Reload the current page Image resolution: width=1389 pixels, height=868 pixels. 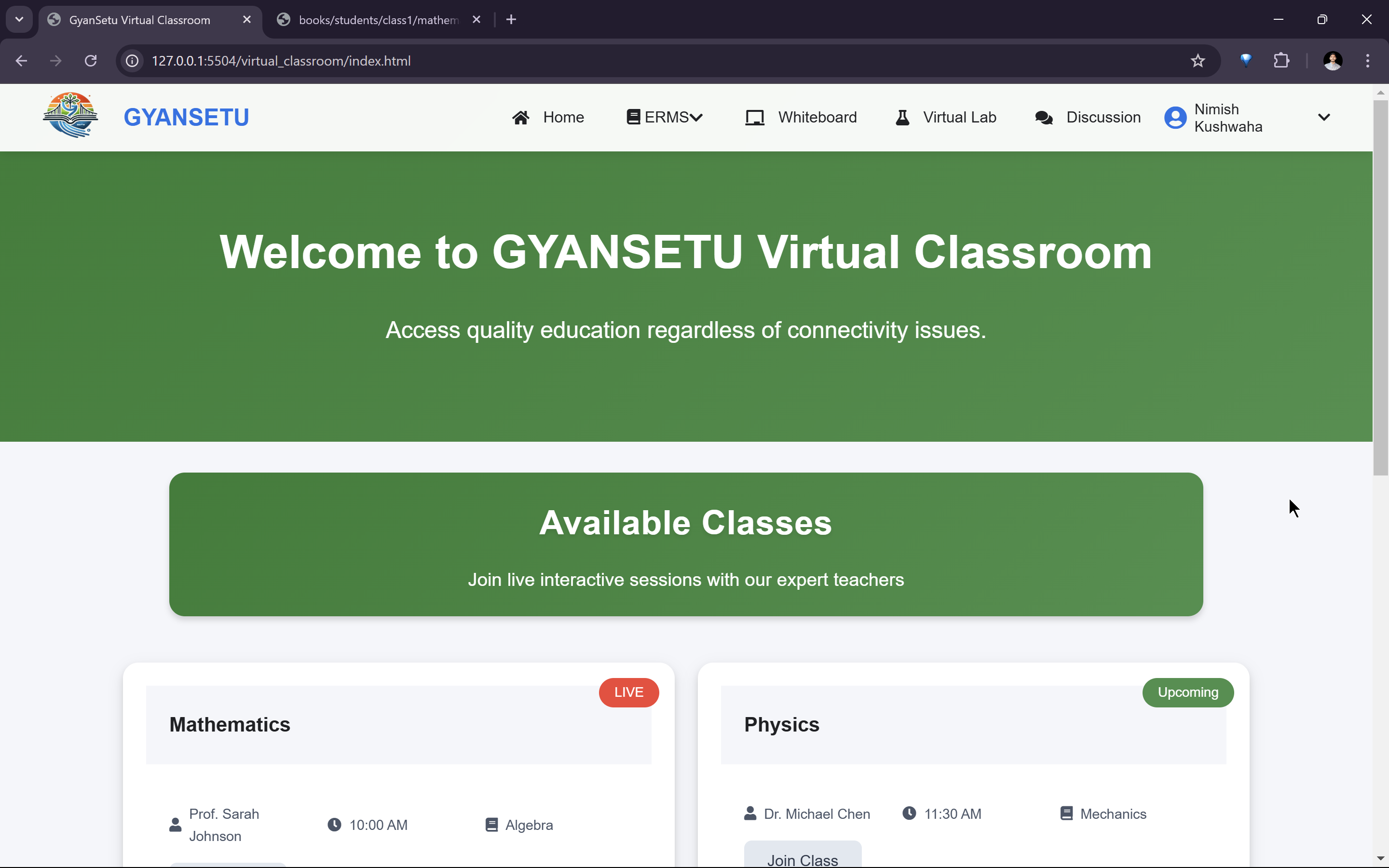91,61
